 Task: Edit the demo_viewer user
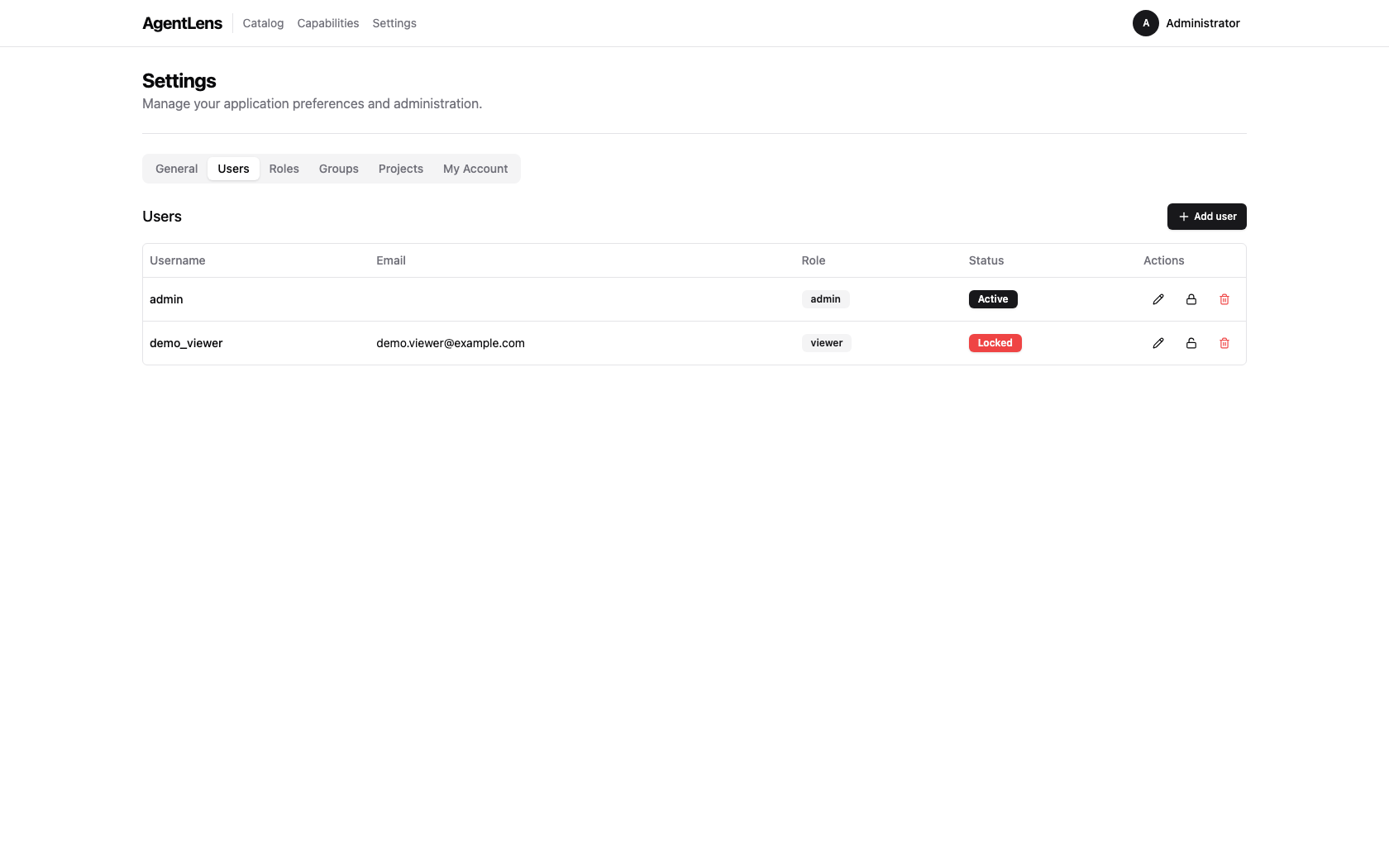pos(1157,343)
